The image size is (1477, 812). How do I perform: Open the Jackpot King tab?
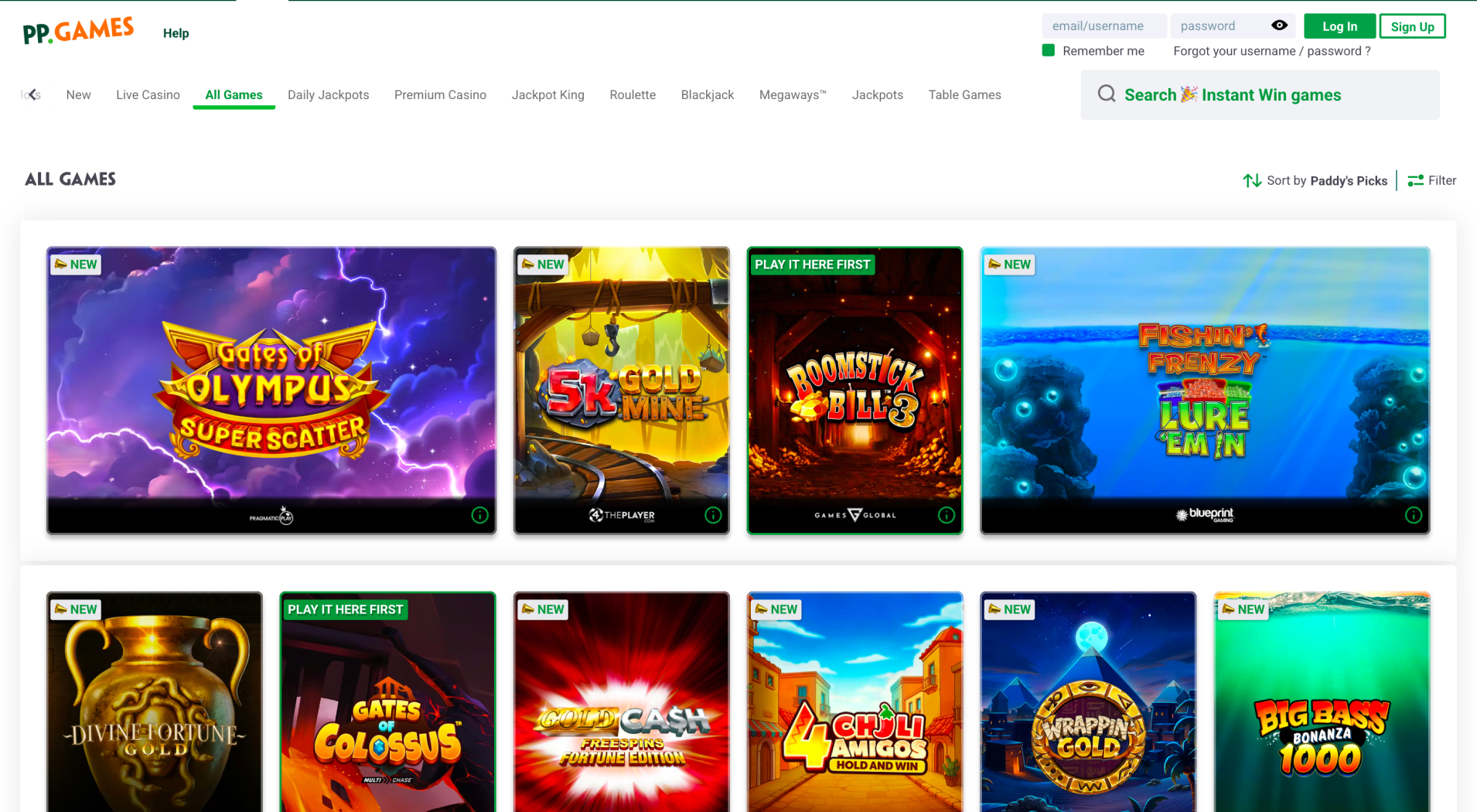click(547, 94)
